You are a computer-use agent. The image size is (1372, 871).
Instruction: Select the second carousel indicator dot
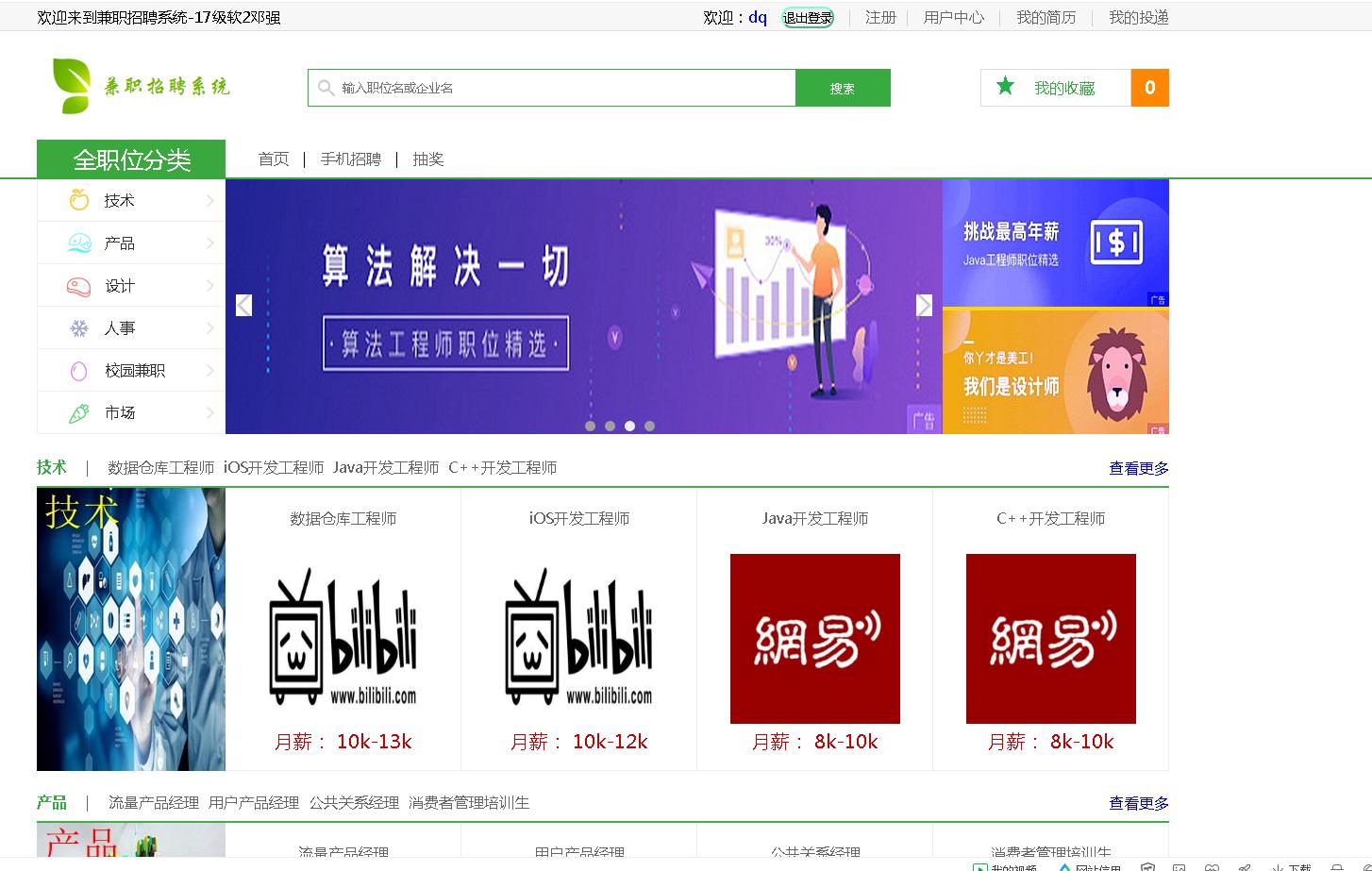pyautogui.click(x=610, y=426)
